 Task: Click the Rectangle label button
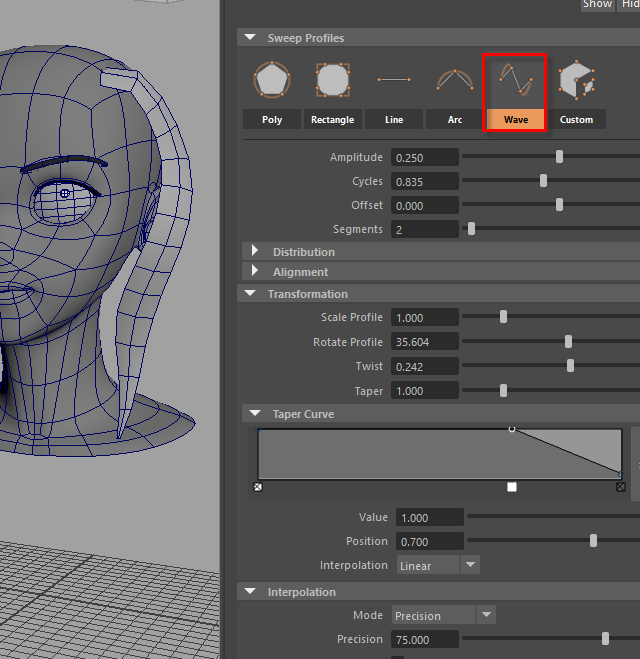click(332, 119)
